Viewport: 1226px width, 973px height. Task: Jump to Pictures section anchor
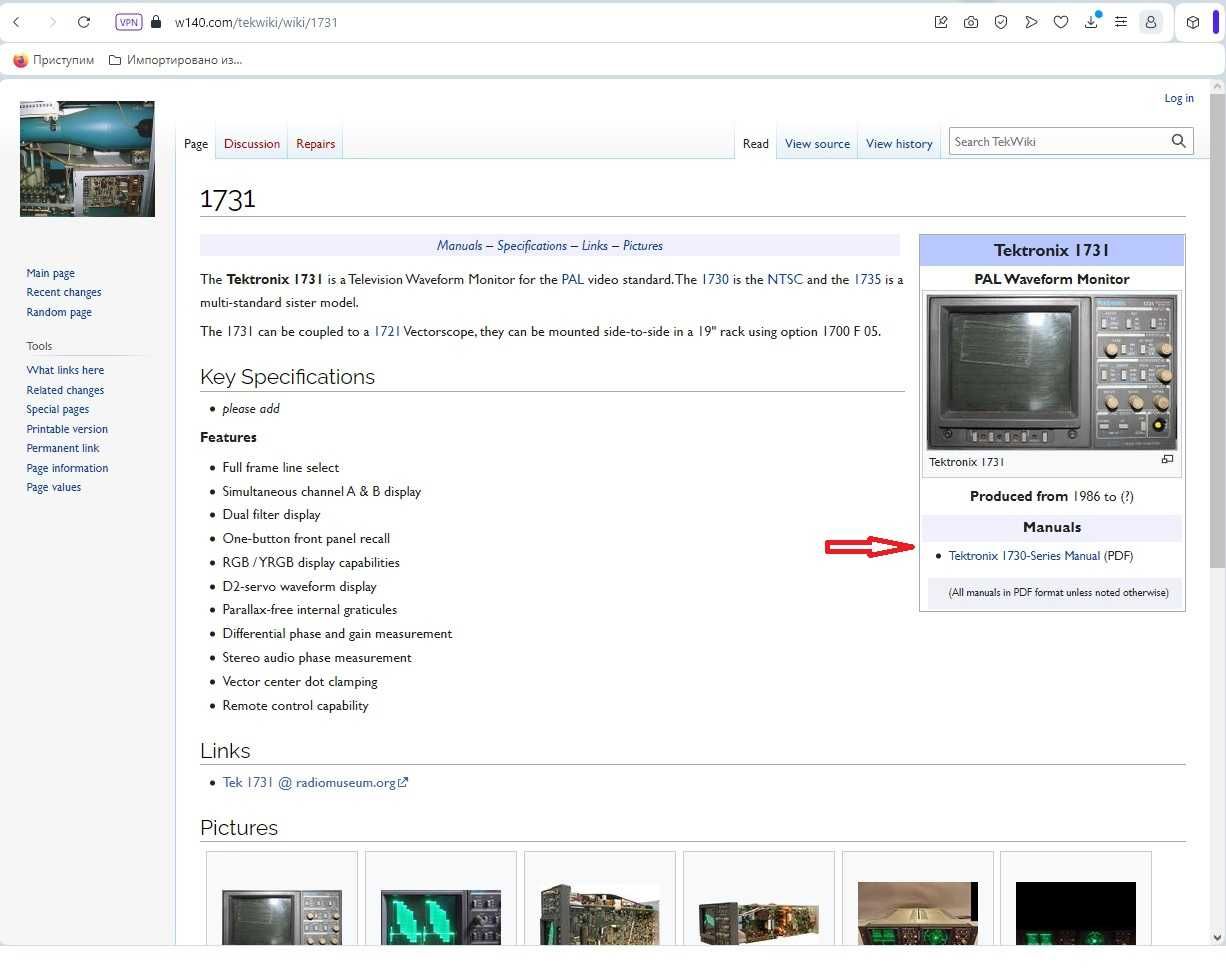point(643,246)
